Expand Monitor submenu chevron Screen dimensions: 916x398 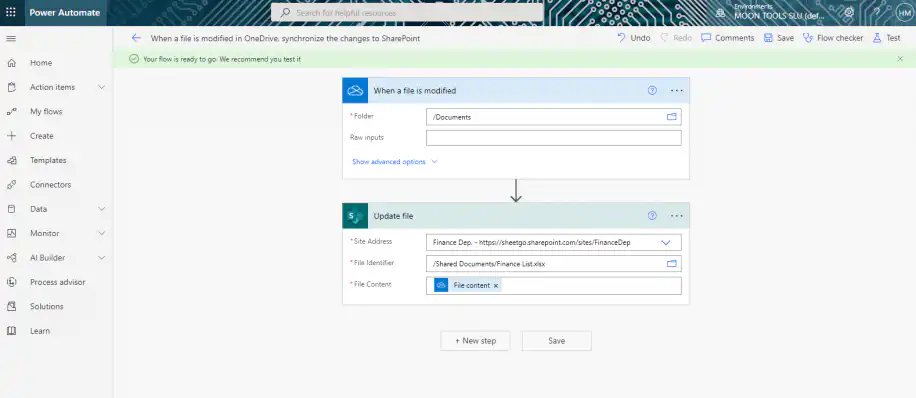[x=101, y=233]
